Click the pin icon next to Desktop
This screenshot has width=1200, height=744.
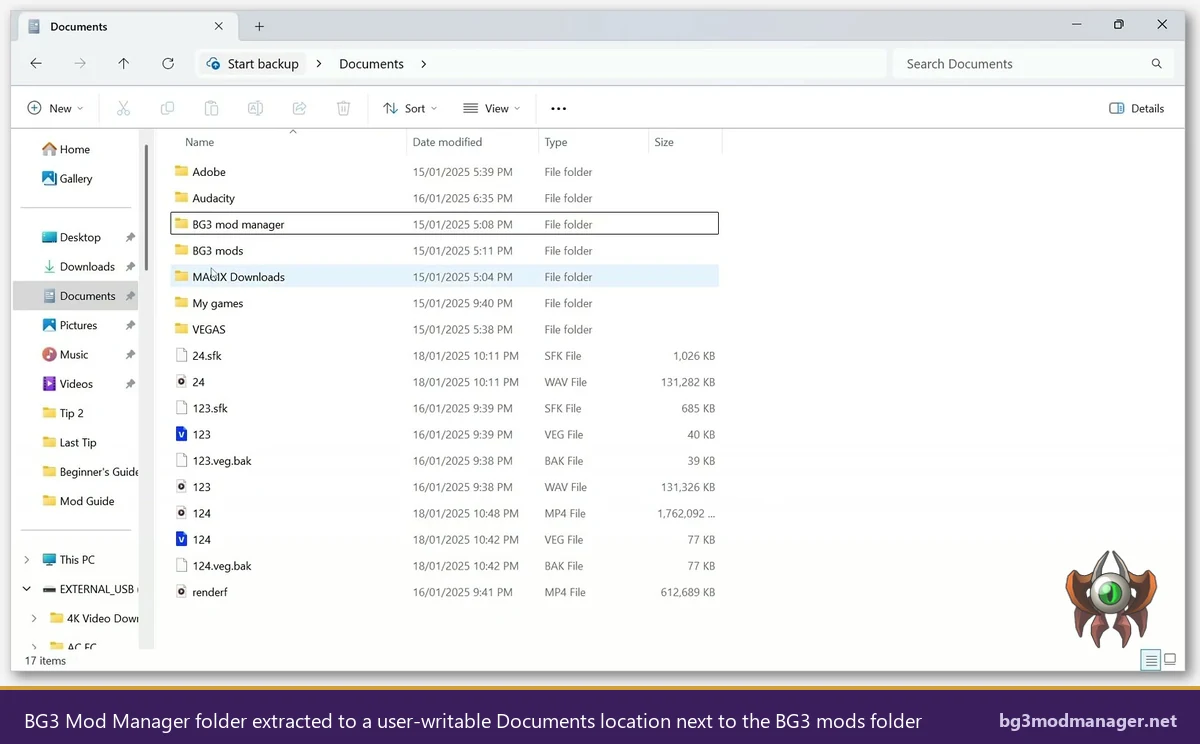130,237
